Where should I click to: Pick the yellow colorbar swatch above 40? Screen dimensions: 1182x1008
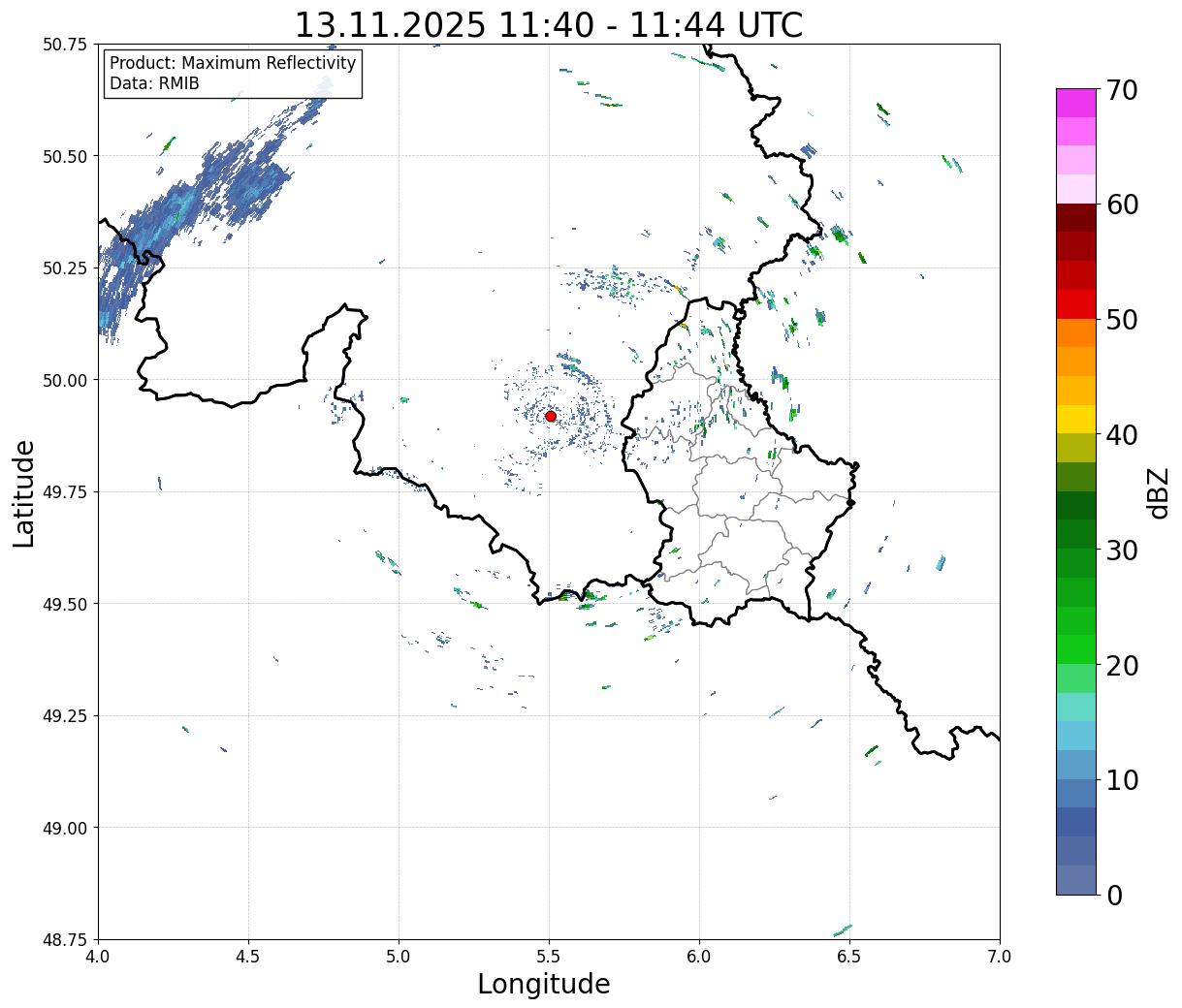pos(1076,419)
